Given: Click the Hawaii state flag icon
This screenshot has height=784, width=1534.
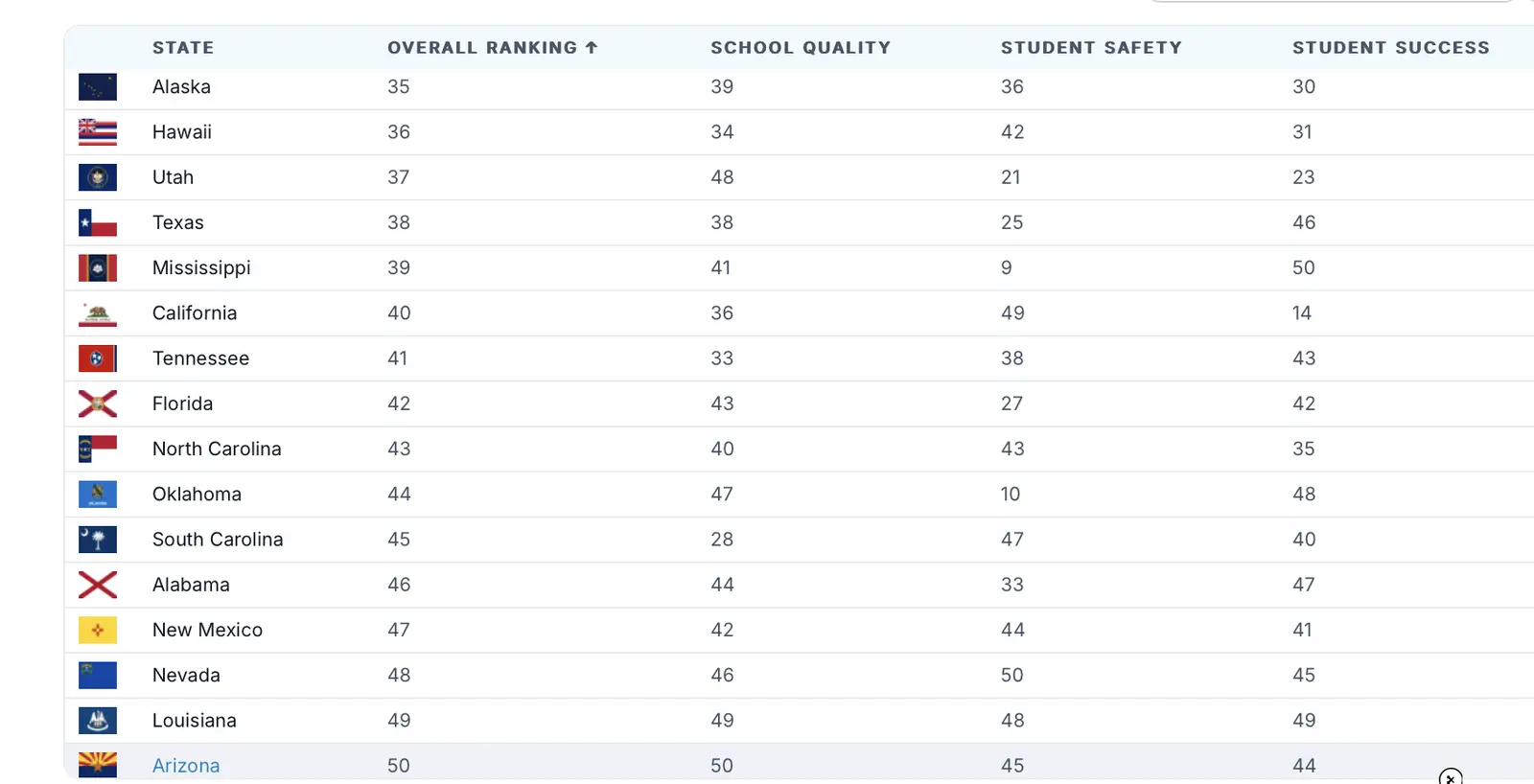Looking at the screenshot, I should click(98, 132).
